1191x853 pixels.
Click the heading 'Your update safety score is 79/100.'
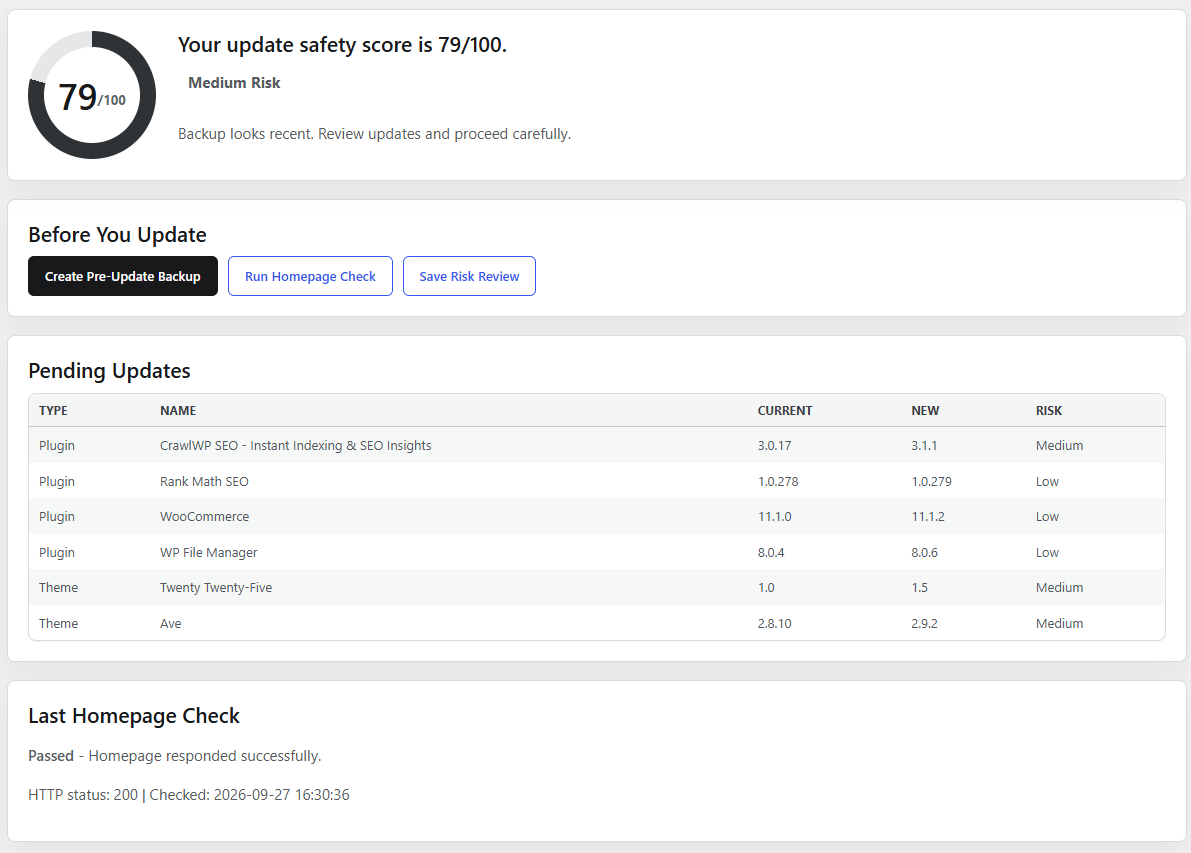343,45
